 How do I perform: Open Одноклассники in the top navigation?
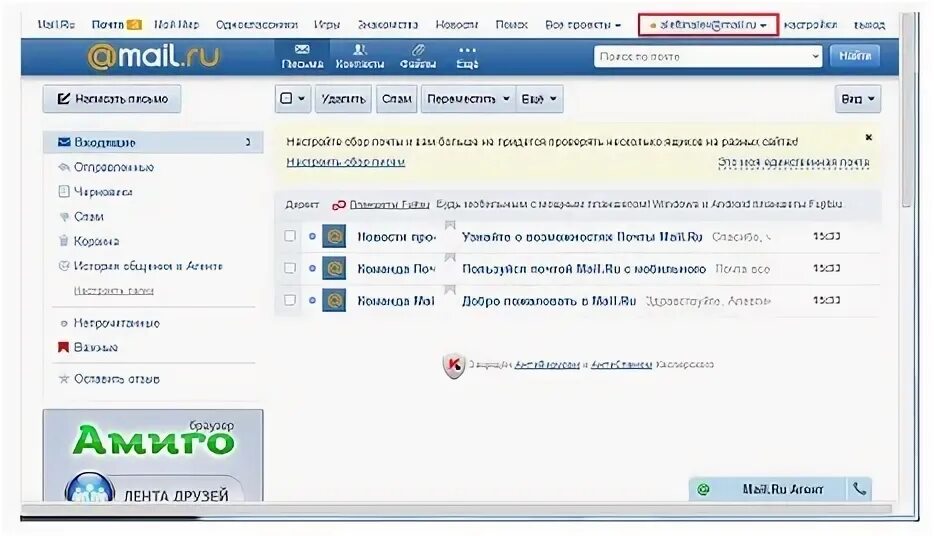pyautogui.click(x=257, y=25)
